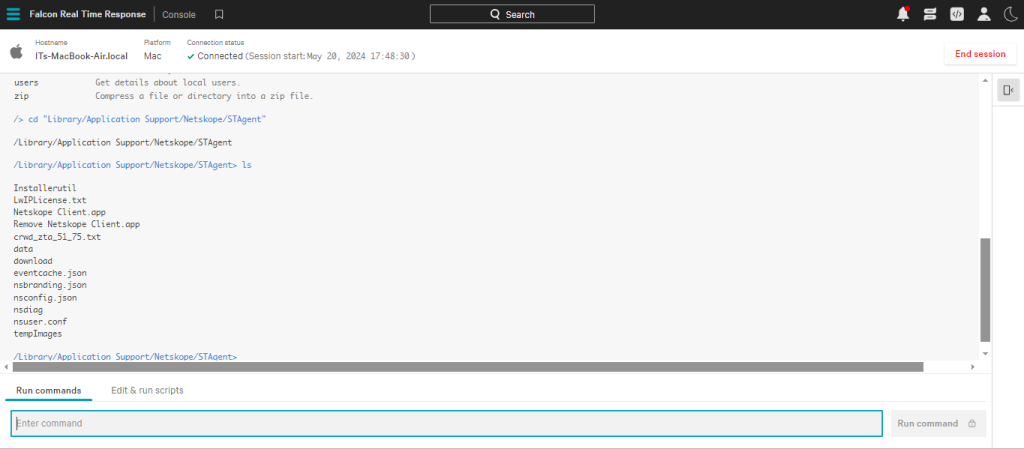
Task: Click the data directory entry
Action: click(x=23, y=249)
